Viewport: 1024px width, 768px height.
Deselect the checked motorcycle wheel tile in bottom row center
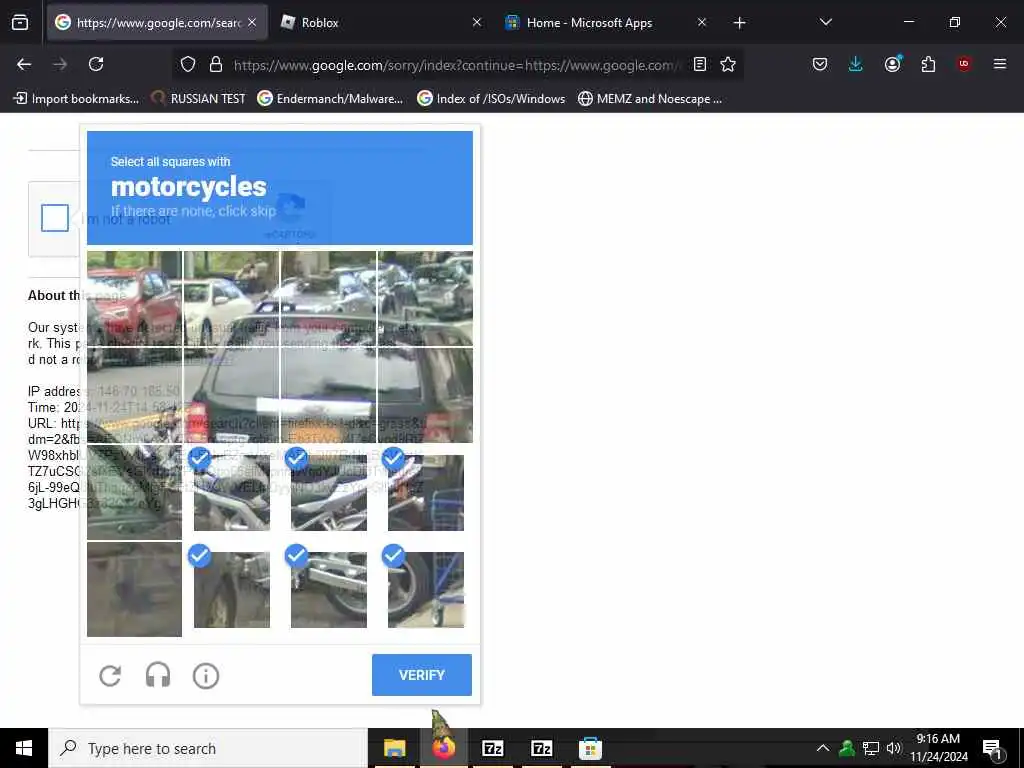pyautogui.click(x=328, y=589)
